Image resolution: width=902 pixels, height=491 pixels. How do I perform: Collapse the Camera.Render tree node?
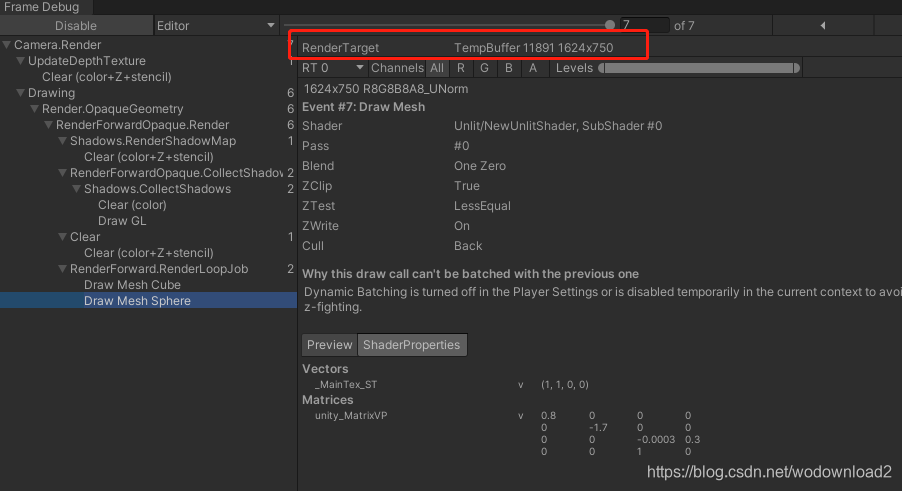(x=7, y=45)
